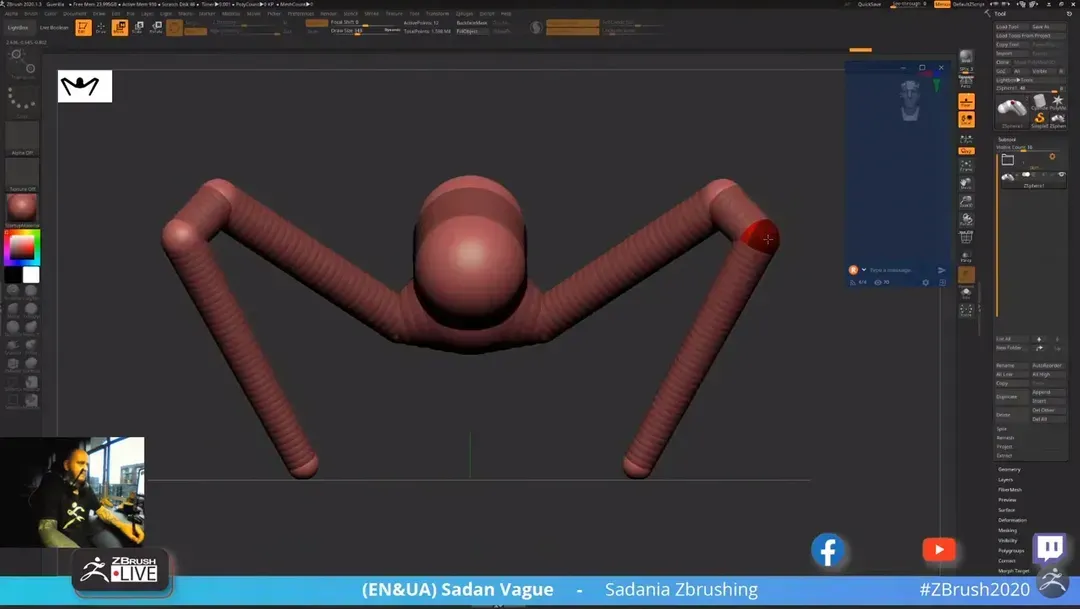Toggle ZSphere1 subtool eye visibility
This screenshot has height=609, width=1080.
coord(1061,175)
